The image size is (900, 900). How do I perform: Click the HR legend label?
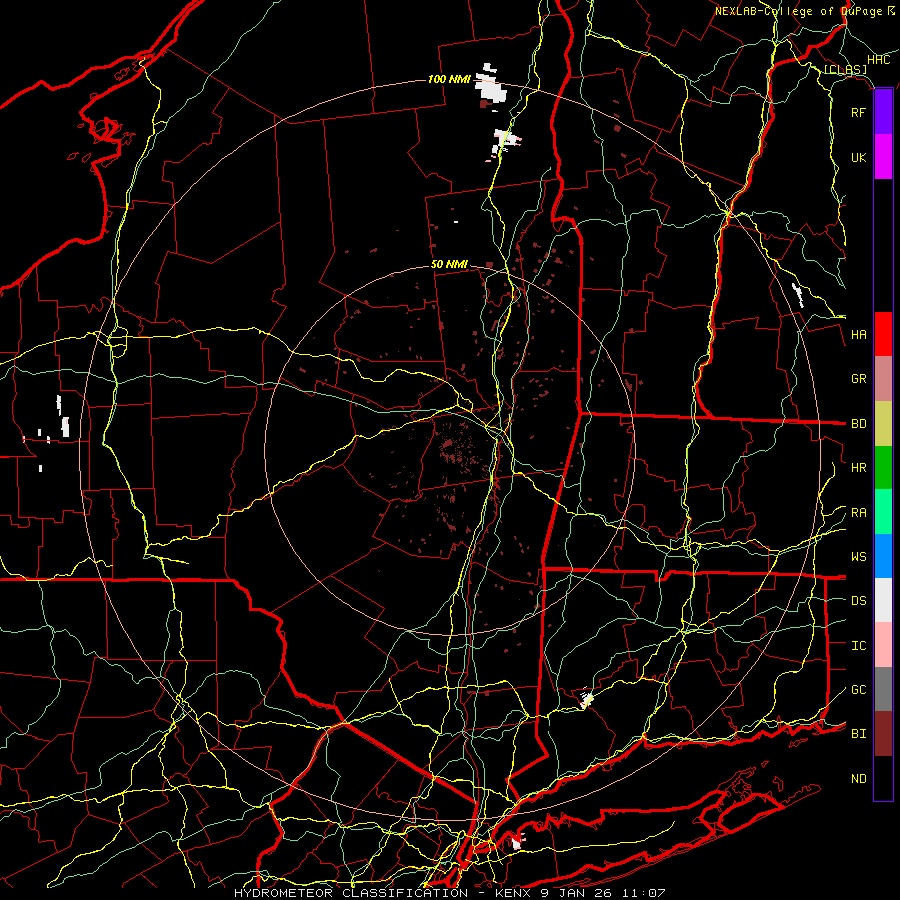[858, 468]
